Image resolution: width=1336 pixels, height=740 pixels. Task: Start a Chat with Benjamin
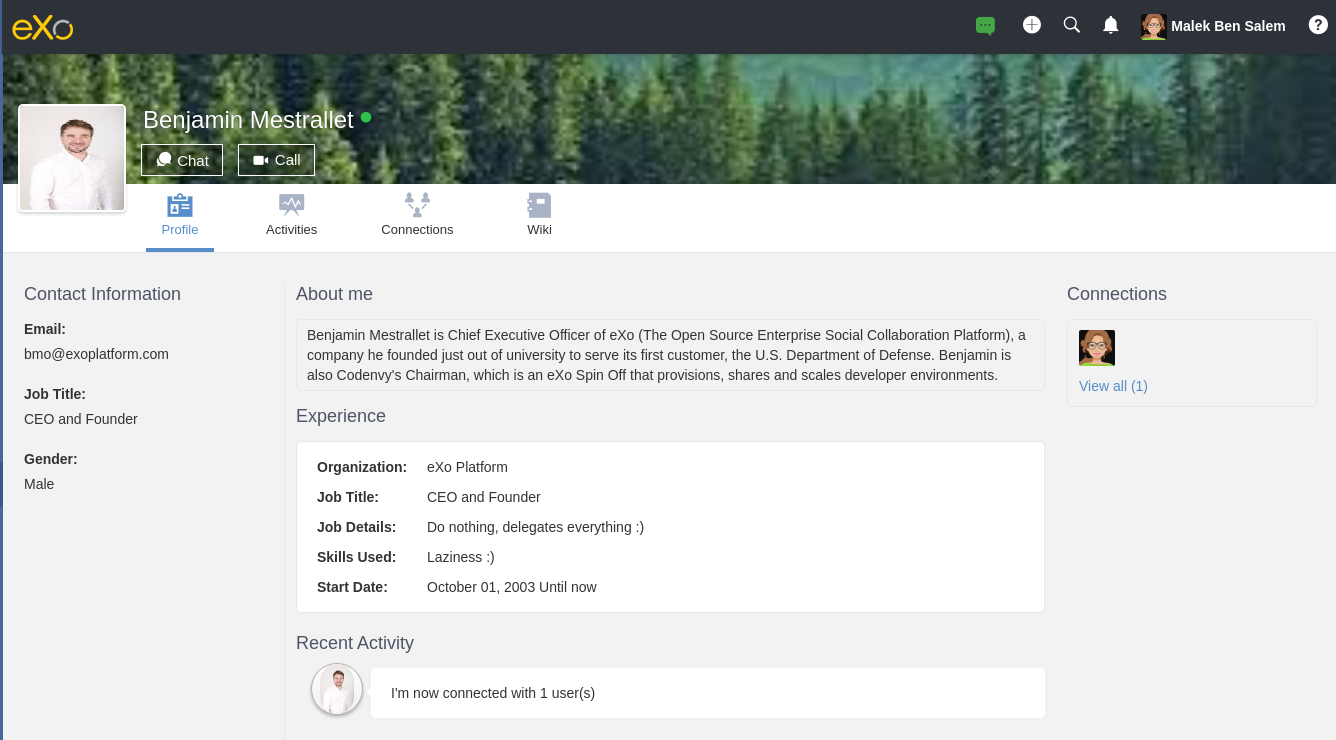pyautogui.click(x=182, y=160)
